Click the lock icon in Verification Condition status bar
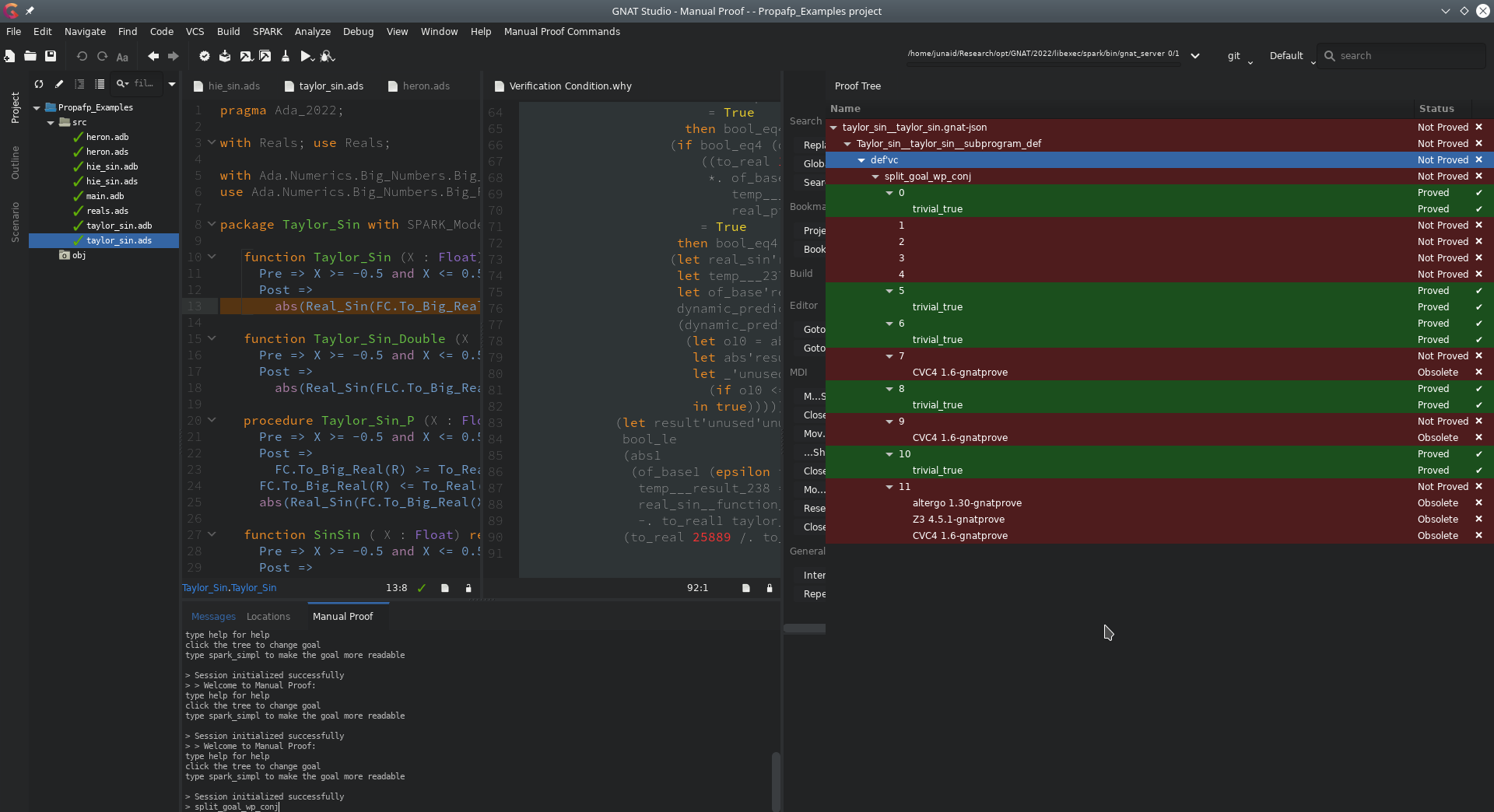 pyautogui.click(x=770, y=588)
